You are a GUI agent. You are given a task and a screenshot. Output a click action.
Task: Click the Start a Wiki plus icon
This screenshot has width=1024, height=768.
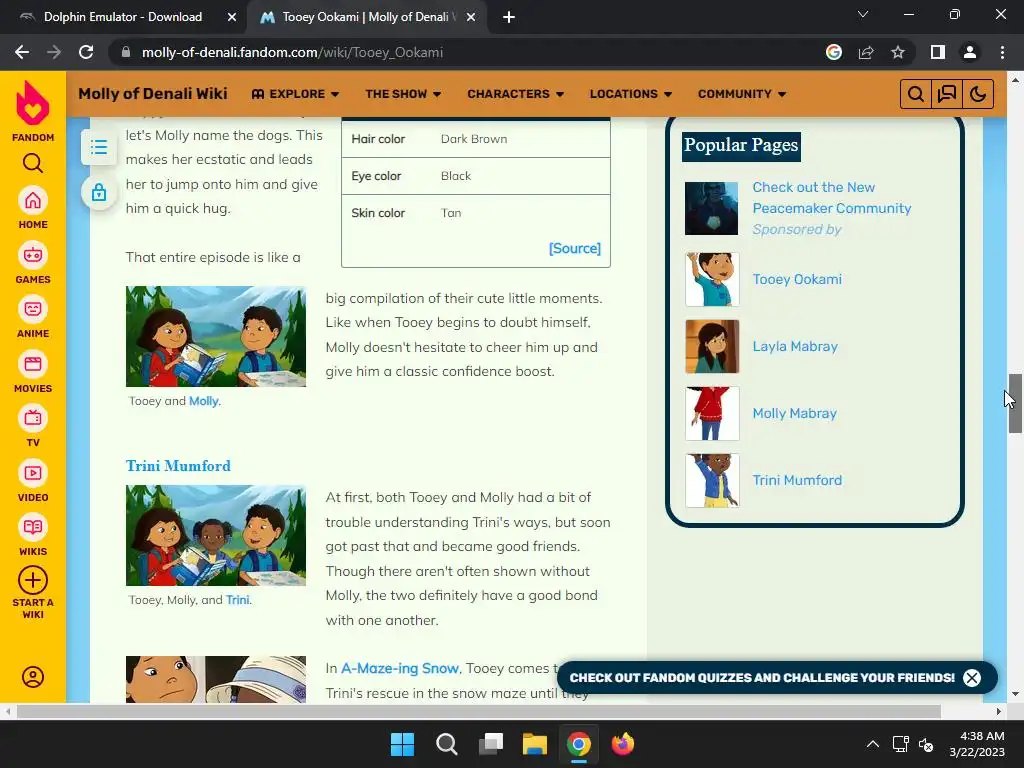tap(33, 580)
